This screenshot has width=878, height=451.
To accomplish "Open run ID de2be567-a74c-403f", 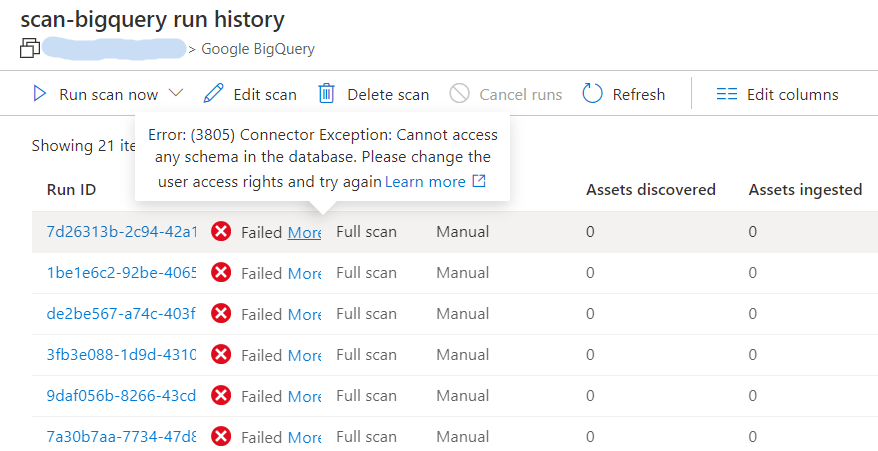I will (121, 314).
